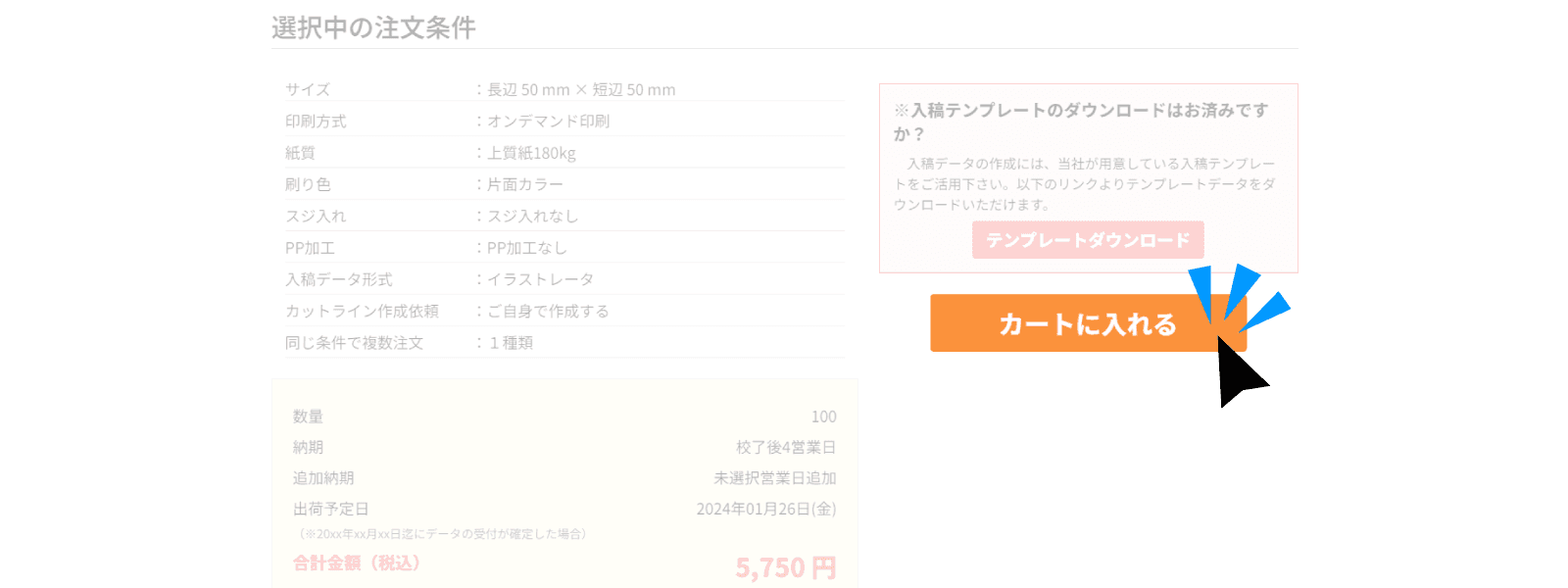
Task: Select the 納期 校了後4営業日 row
Action: pyautogui.click(x=563, y=447)
